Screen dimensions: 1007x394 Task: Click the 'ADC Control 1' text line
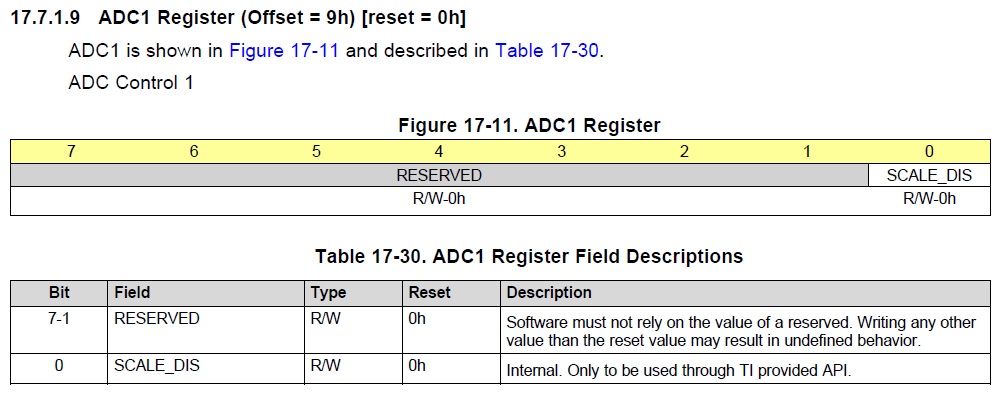(131, 83)
